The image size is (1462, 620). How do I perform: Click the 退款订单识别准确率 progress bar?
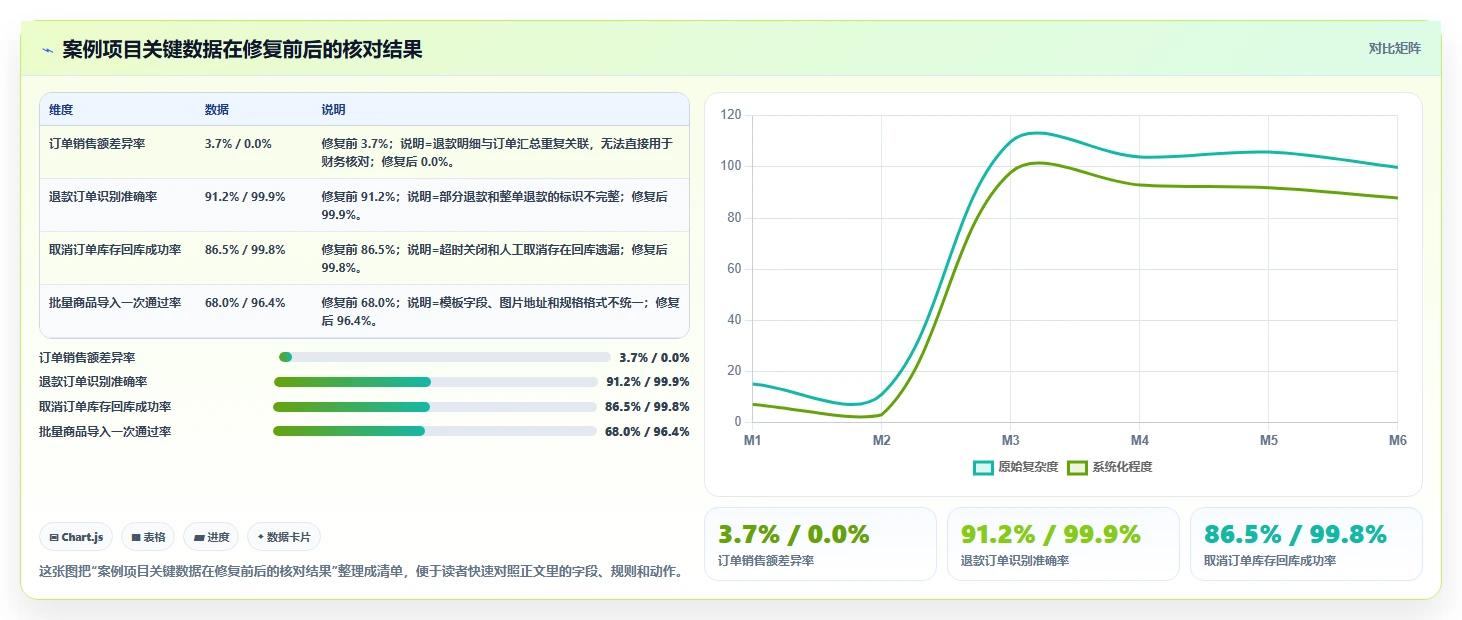pos(436,382)
